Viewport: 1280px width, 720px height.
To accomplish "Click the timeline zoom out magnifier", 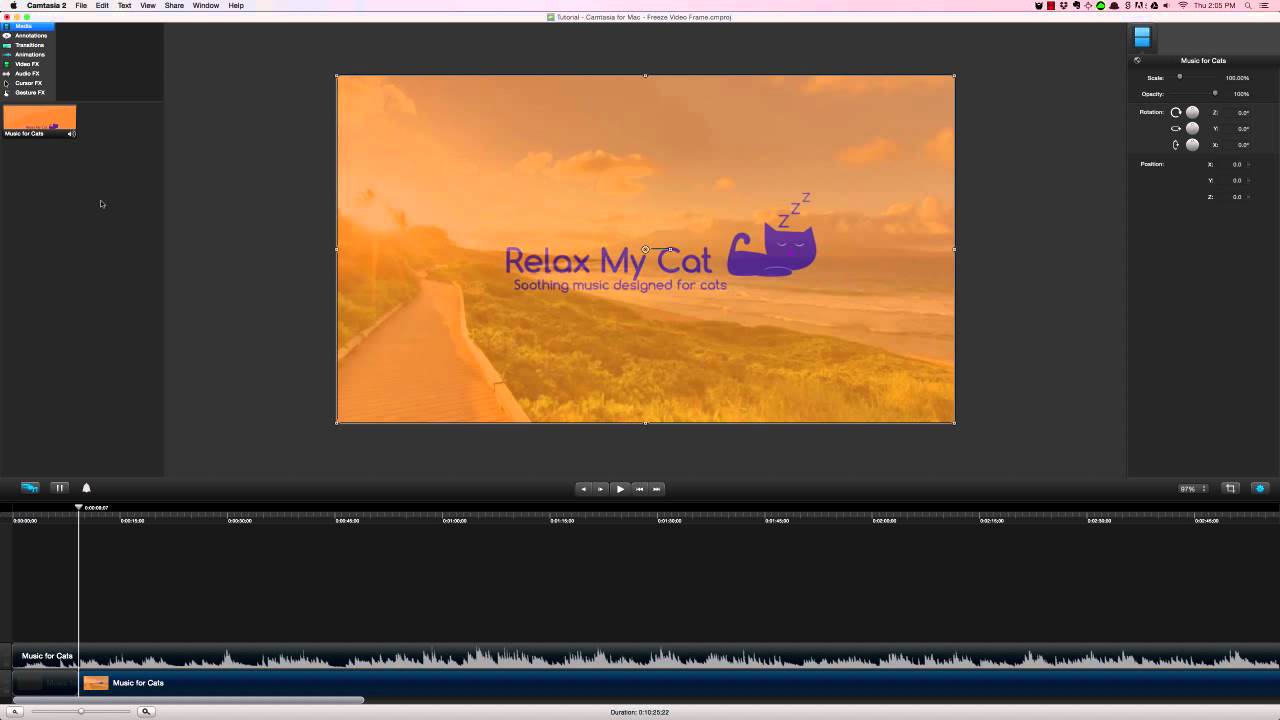I will [16, 712].
